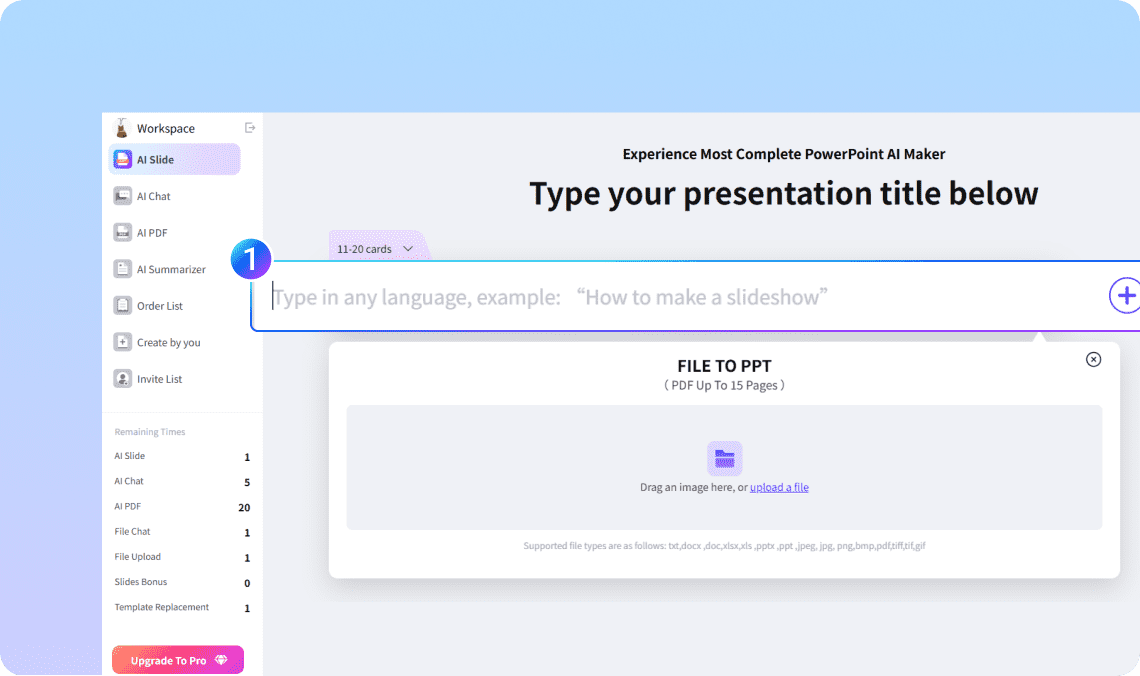Click the AI Slide sidebar icon
The height and width of the screenshot is (676, 1140).
(122, 160)
